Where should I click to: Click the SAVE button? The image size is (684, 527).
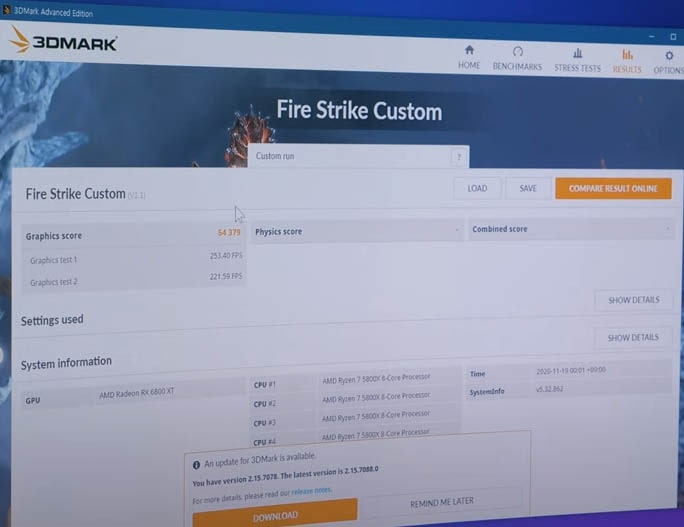[x=528, y=188]
